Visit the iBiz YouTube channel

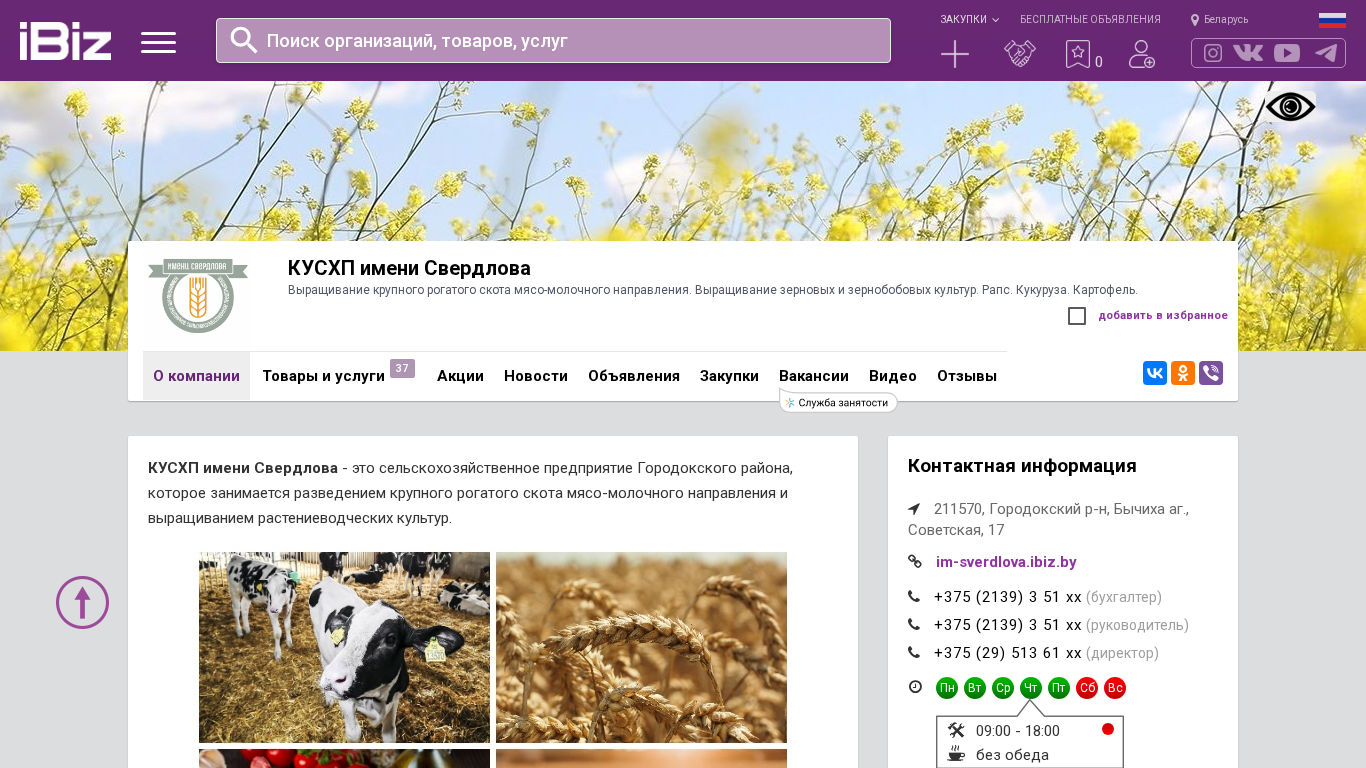click(1287, 53)
